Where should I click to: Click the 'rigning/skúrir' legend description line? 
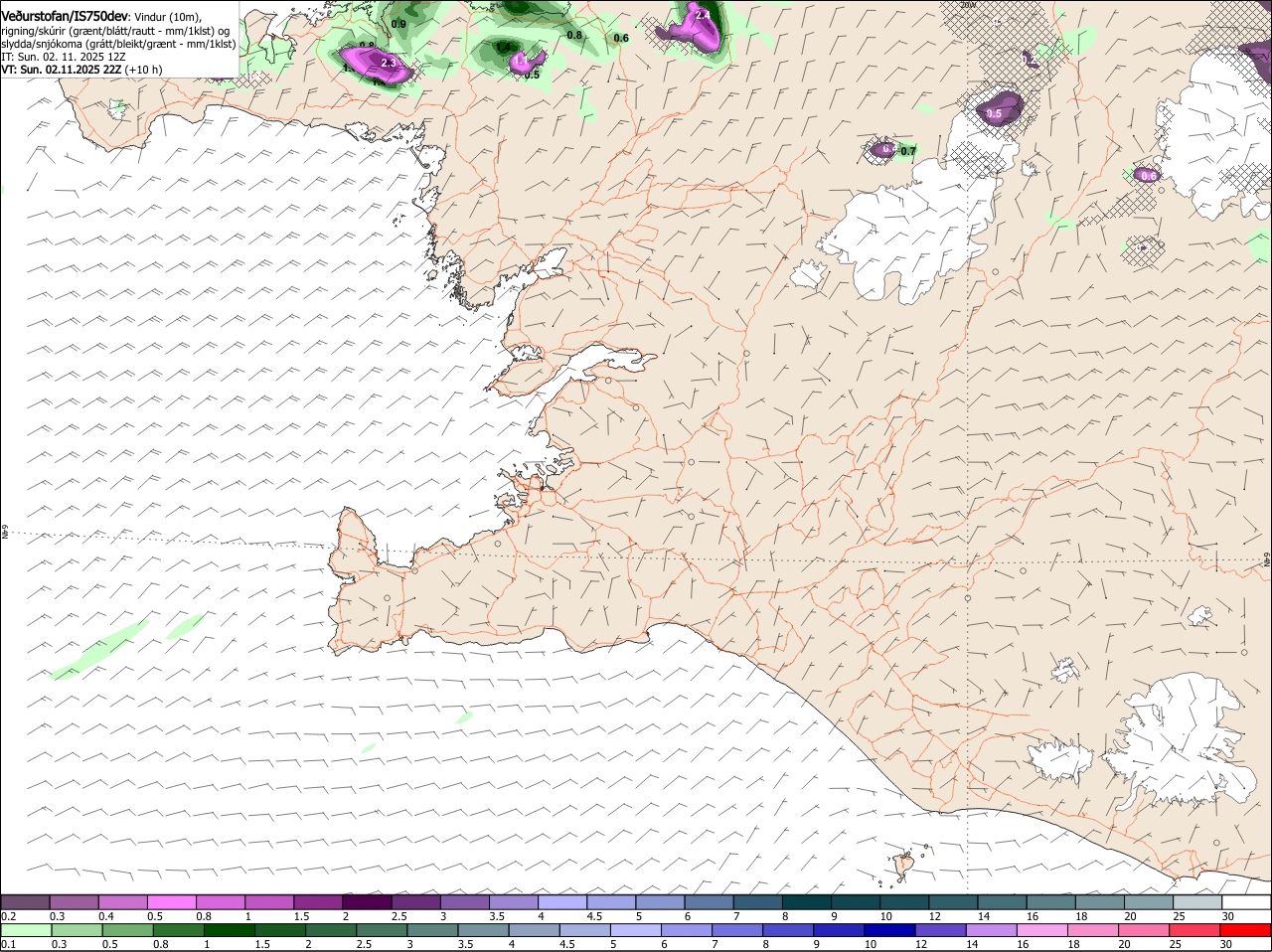tap(115, 30)
